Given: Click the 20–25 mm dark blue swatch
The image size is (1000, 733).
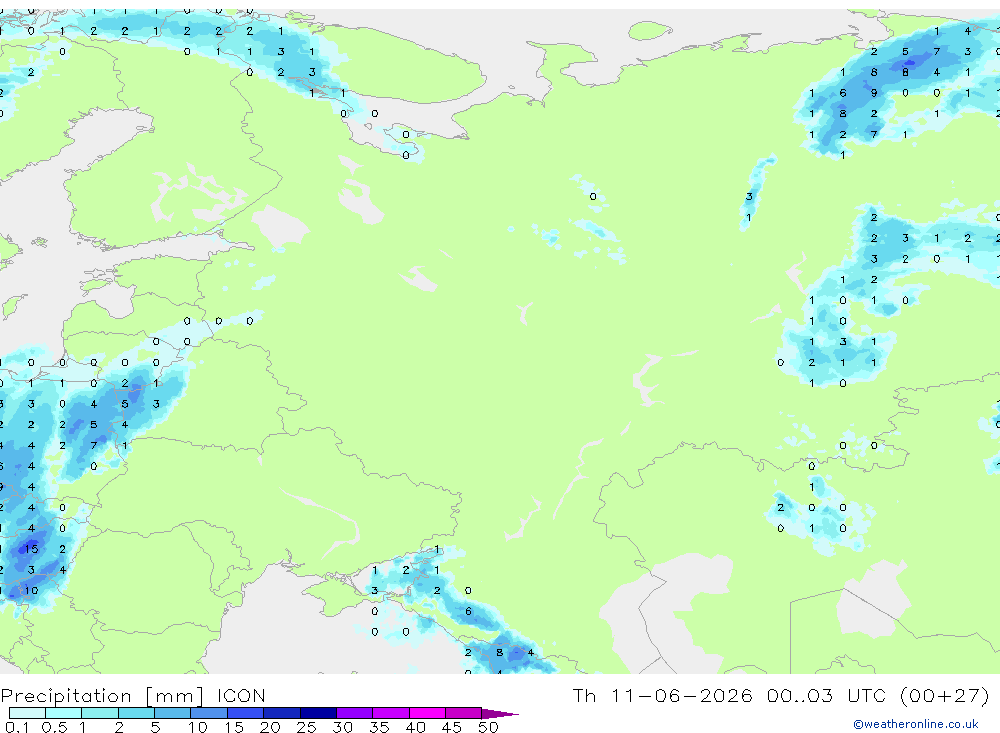Looking at the screenshot, I should click(x=281, y=713).
